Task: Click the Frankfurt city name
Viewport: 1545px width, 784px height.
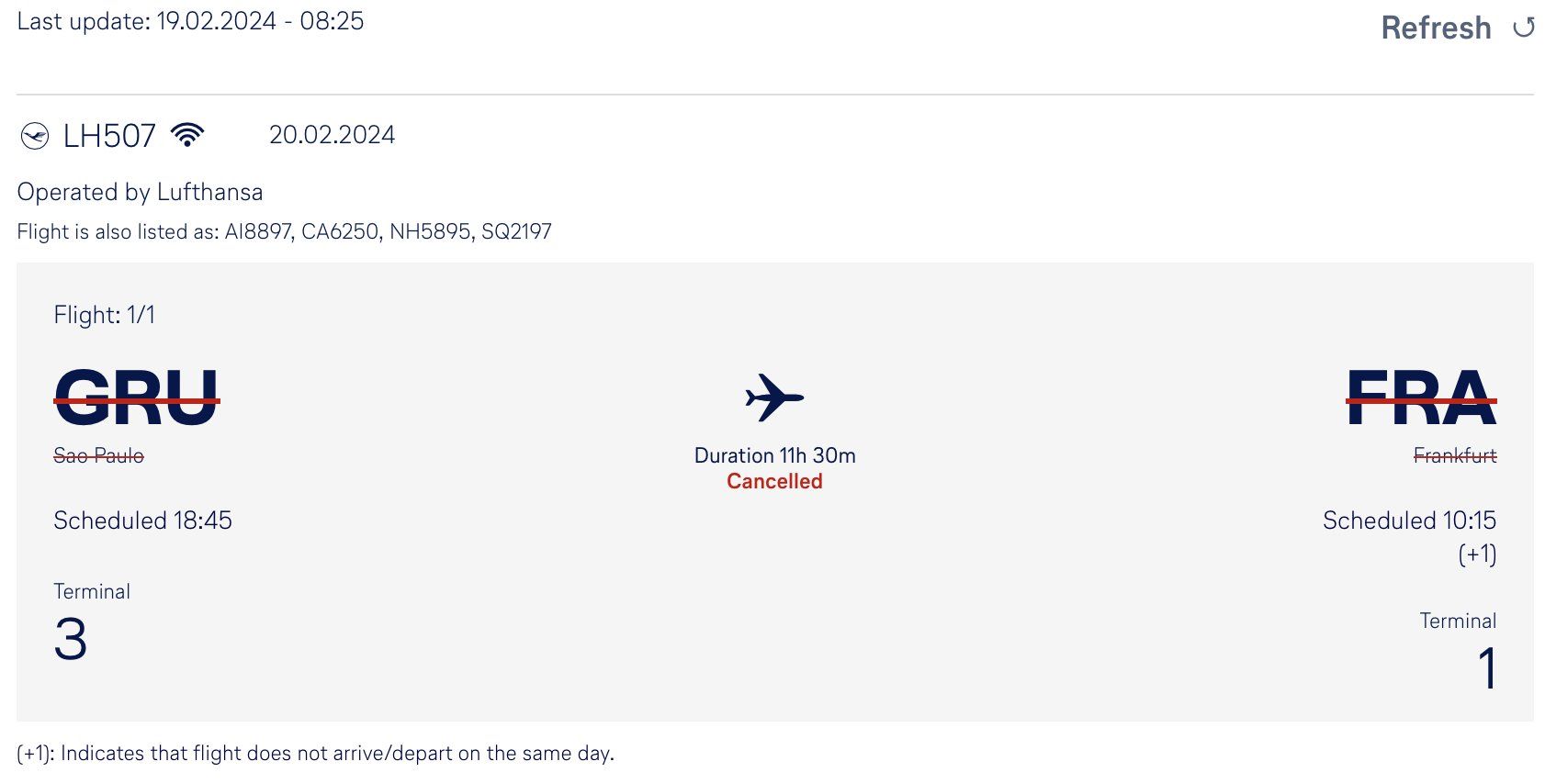Action: click(1455, 455)
